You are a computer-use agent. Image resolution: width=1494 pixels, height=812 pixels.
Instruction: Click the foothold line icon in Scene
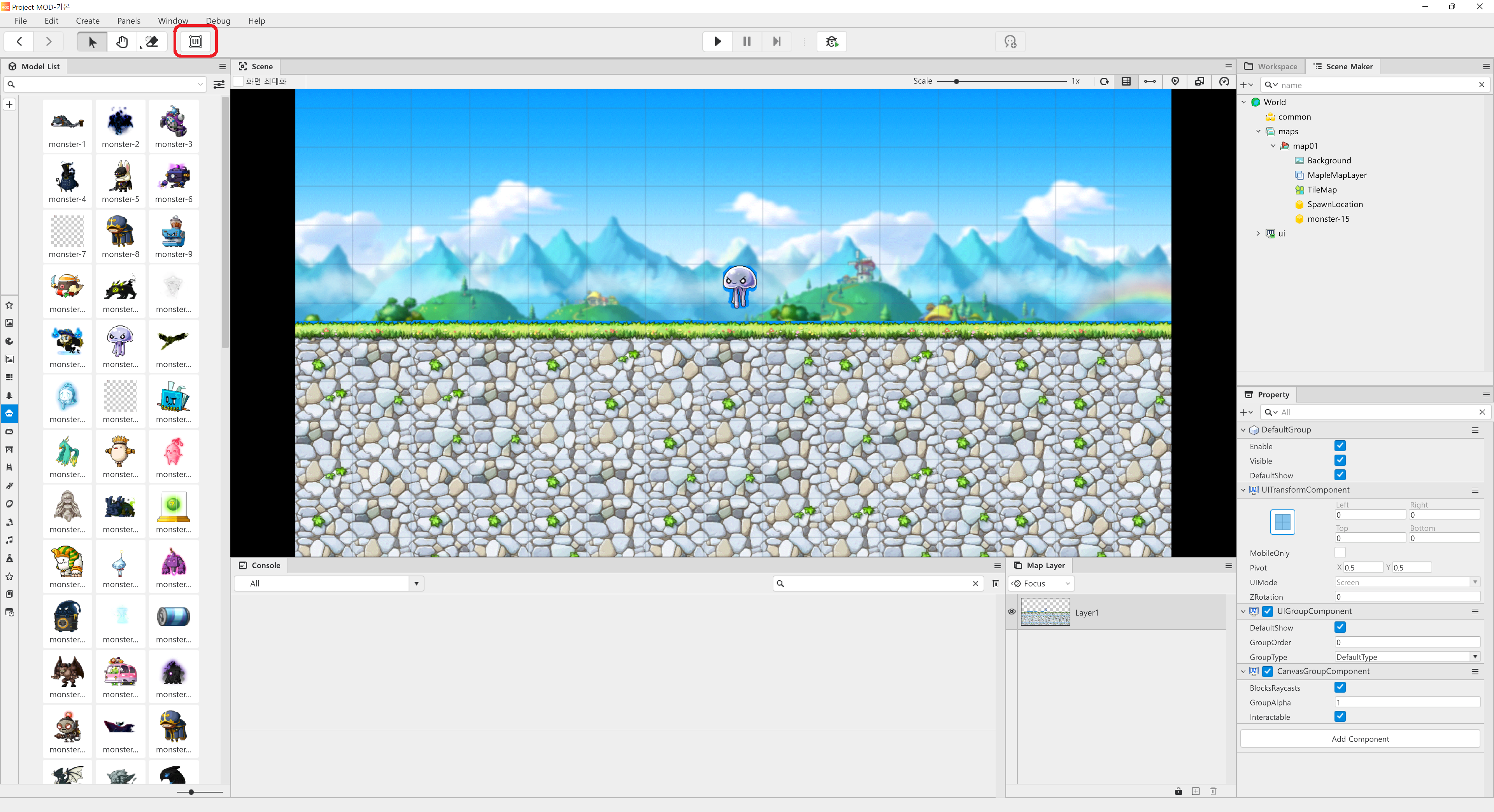1150,81
